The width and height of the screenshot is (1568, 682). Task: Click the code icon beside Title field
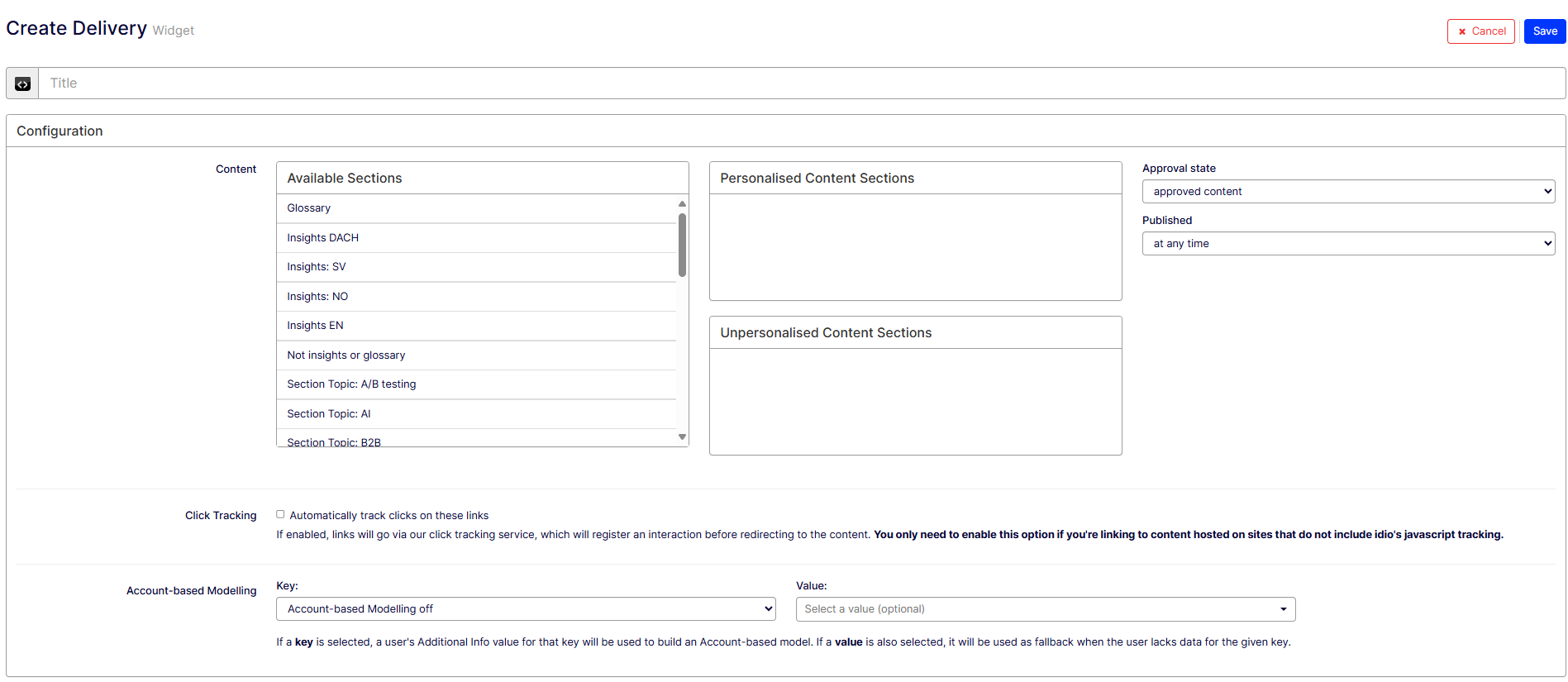tap(22, 83)
